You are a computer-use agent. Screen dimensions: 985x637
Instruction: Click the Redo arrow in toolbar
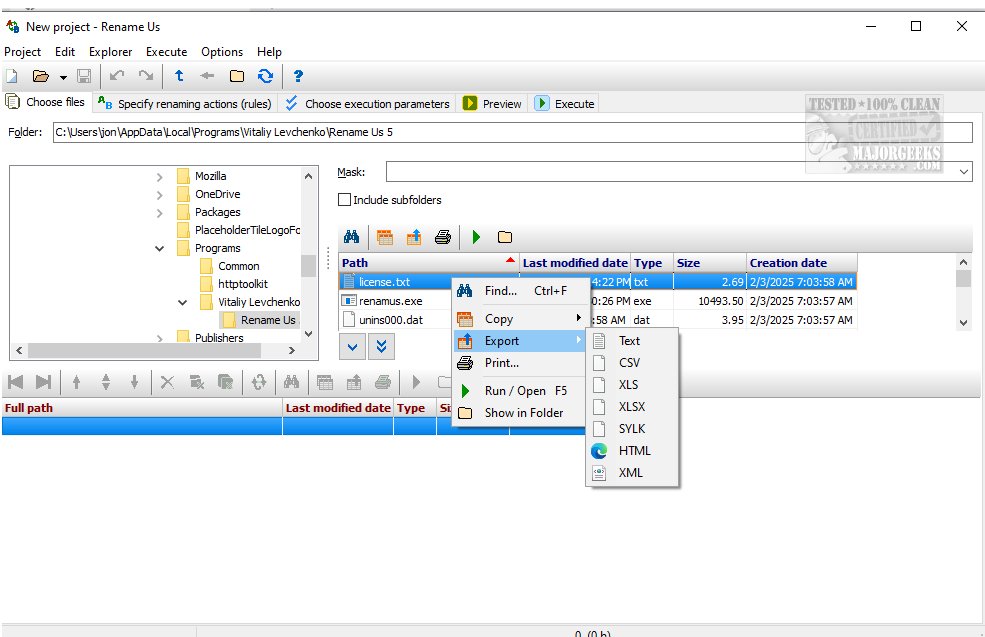[x=146, y=76]
